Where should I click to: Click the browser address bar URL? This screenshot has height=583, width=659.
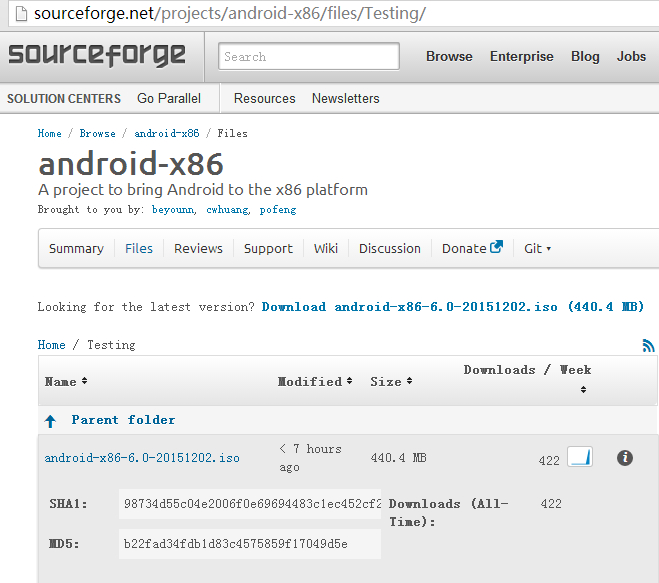230,13
